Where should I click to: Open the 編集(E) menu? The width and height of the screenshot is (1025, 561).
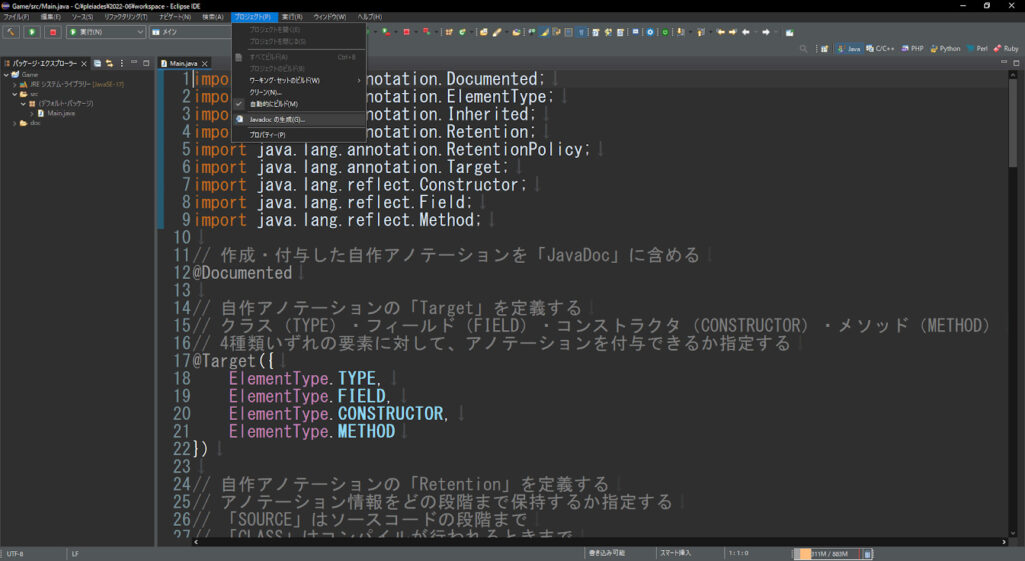tap(50, 16)
